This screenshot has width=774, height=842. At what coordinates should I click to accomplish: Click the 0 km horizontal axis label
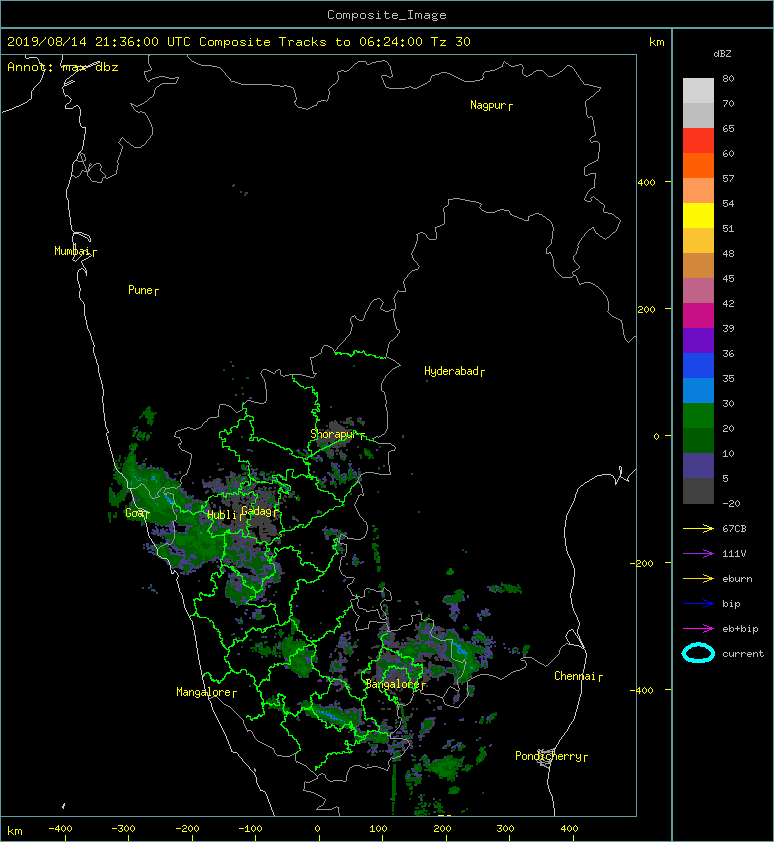coord(317,829)
